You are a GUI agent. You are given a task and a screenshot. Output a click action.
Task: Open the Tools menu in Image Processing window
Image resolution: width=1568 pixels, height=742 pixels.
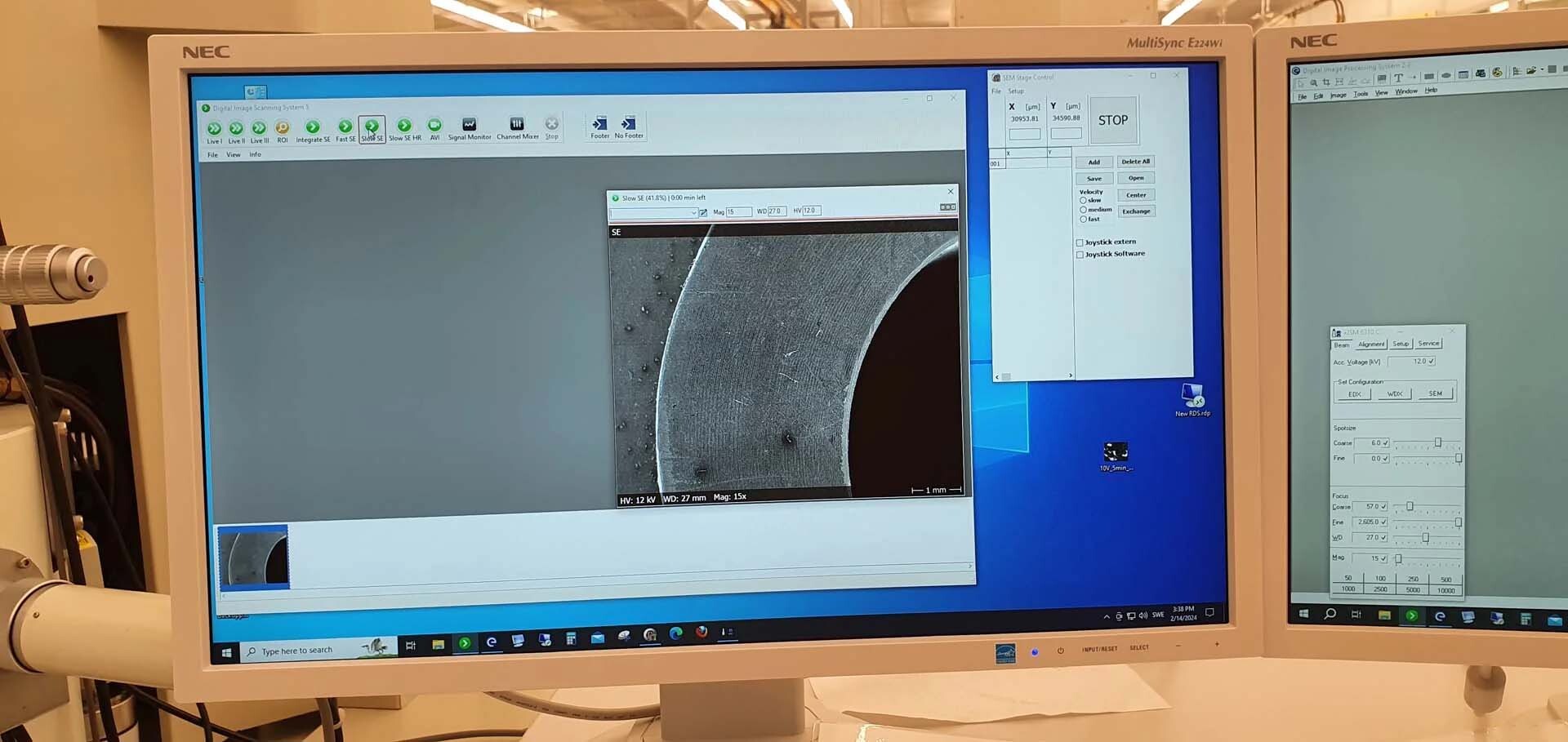[x=1360, y=94]
